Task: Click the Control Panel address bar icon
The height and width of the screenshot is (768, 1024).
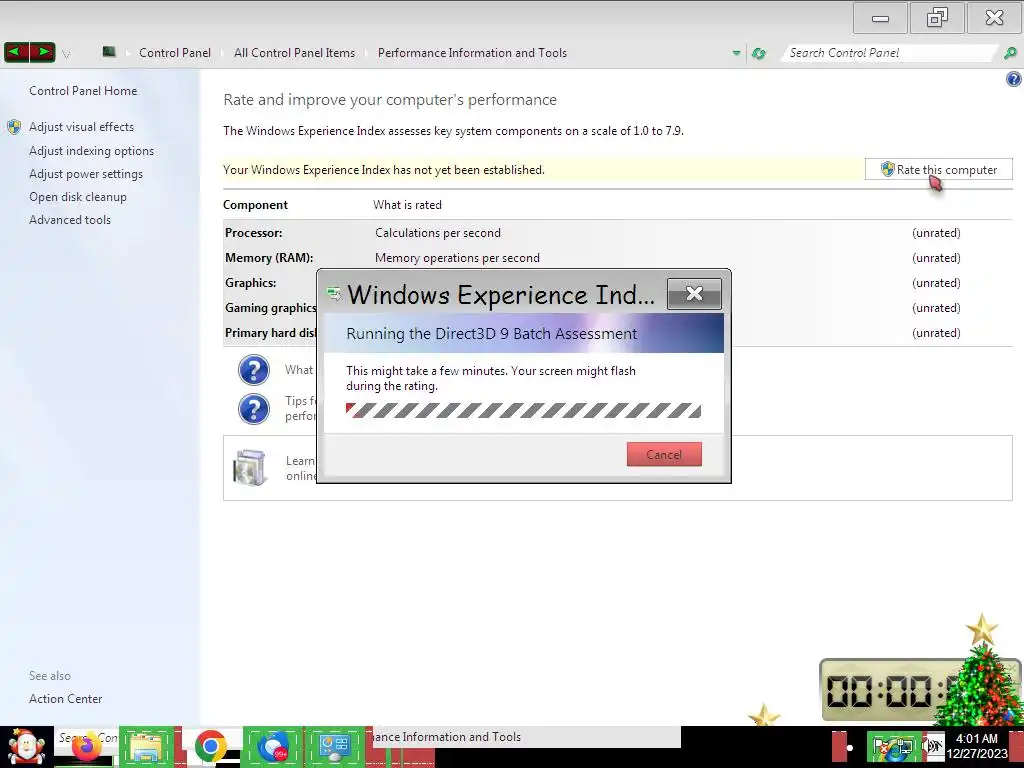Action: [109, 52]
